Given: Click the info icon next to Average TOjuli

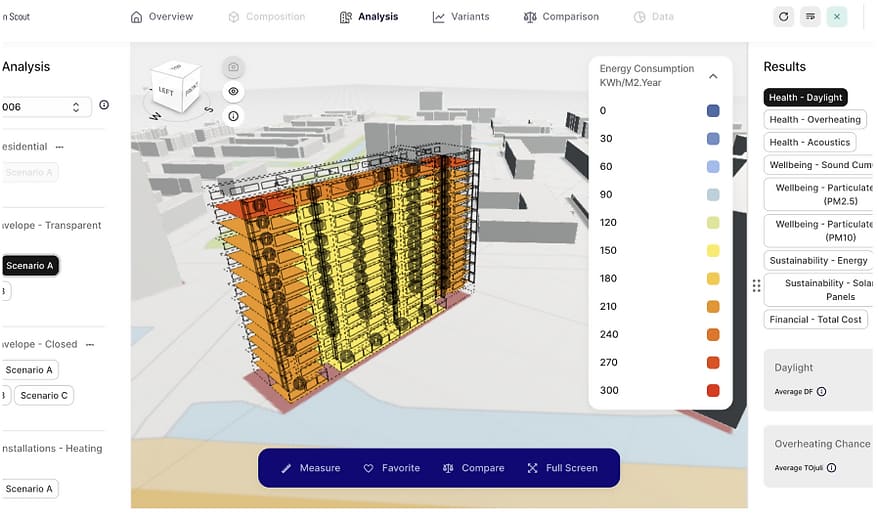Looking at the screenshot, I should [x=832, y=468].
